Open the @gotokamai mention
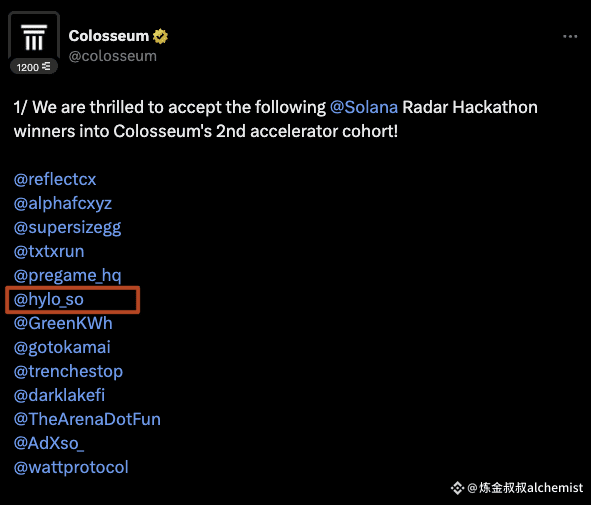This screenshot has width=591, height=505. click(x=62, y=347)
